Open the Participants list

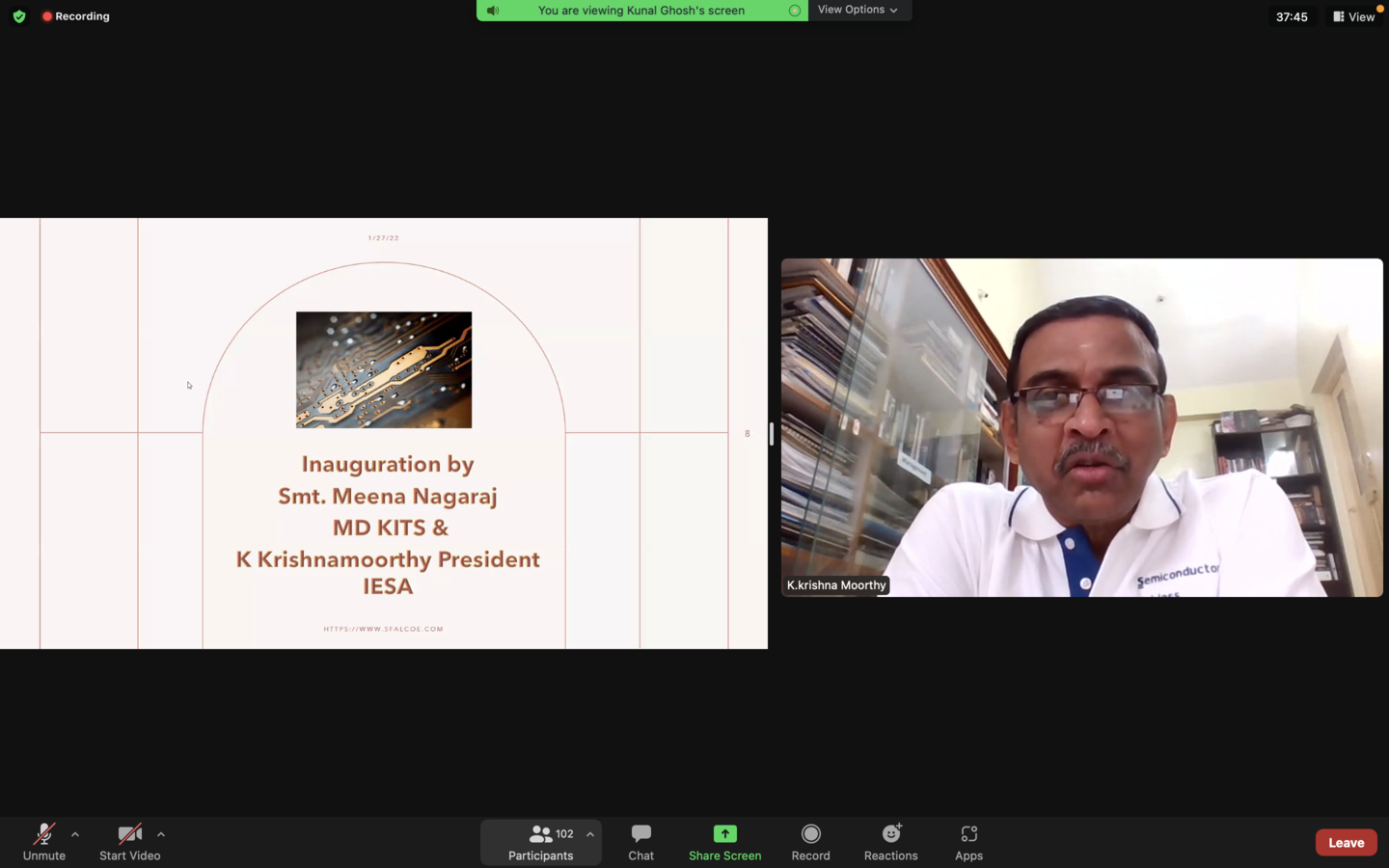coord(541,842)
